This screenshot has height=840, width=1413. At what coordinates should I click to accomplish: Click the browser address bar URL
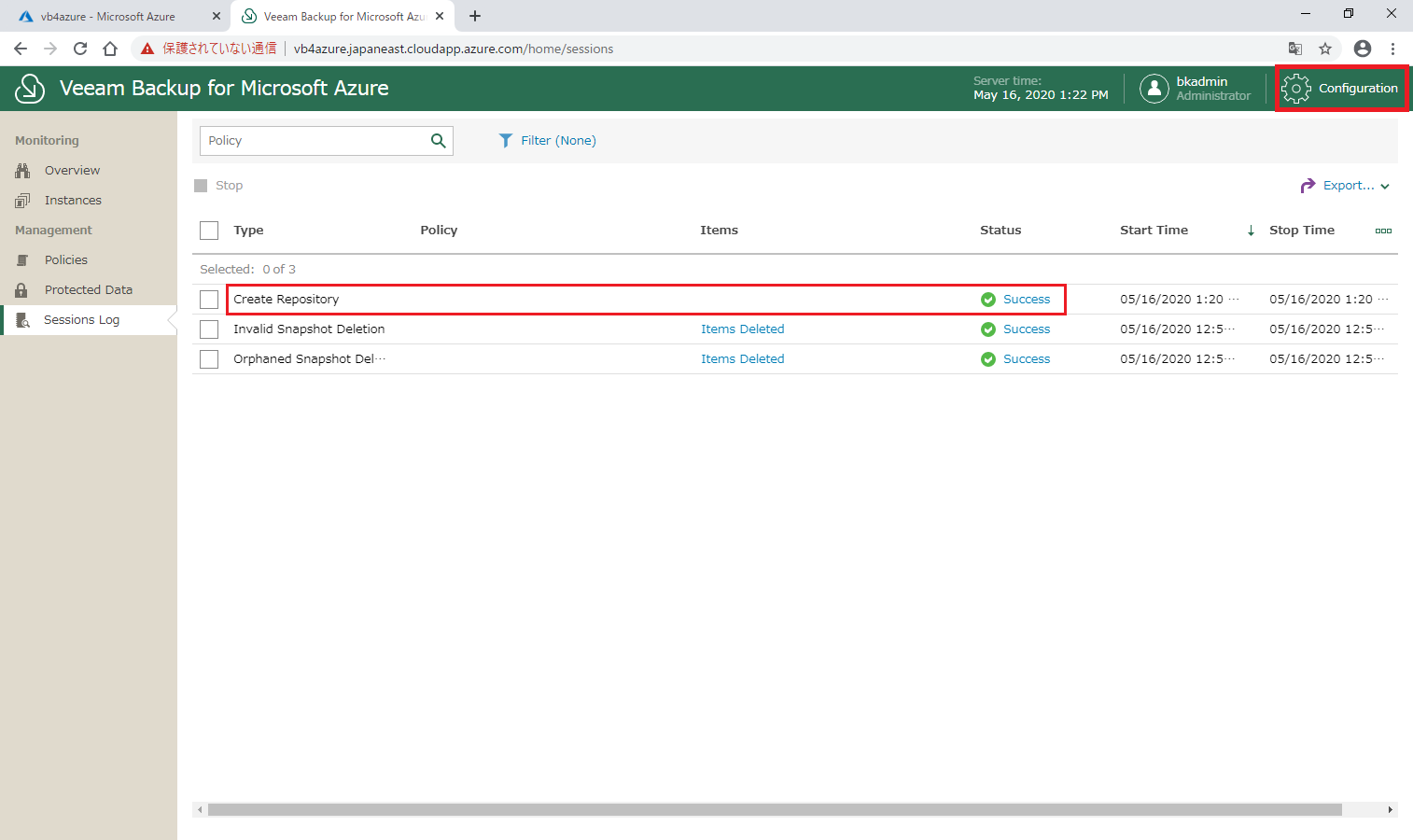(x=454, y=49)
